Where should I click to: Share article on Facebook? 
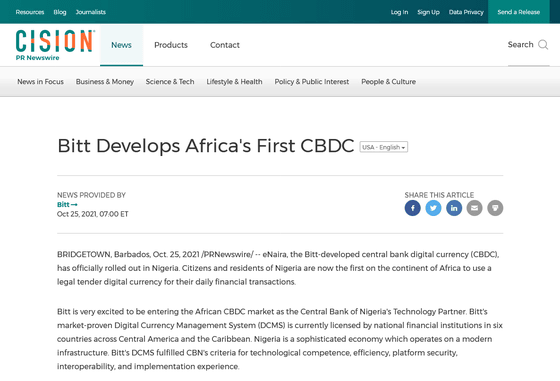coord(412,208)
